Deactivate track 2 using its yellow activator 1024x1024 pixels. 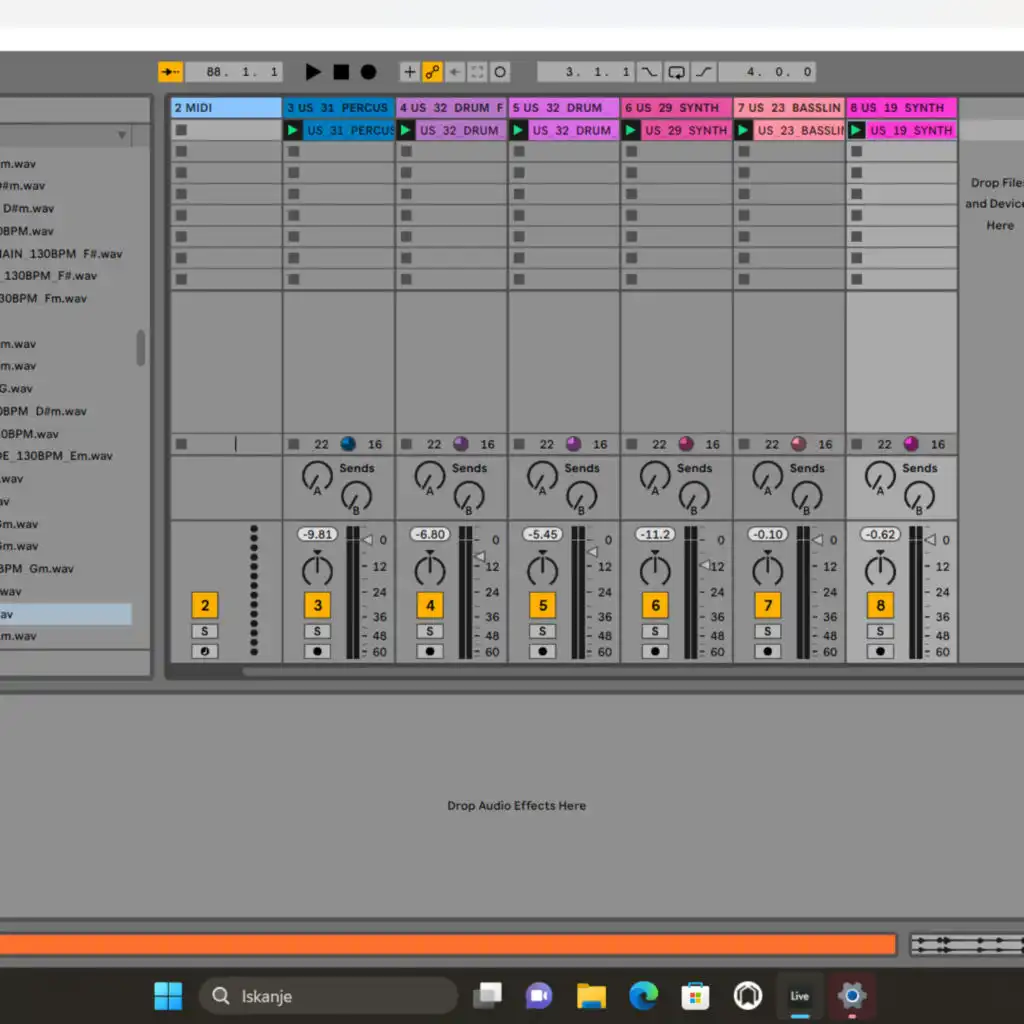(205, 605)
